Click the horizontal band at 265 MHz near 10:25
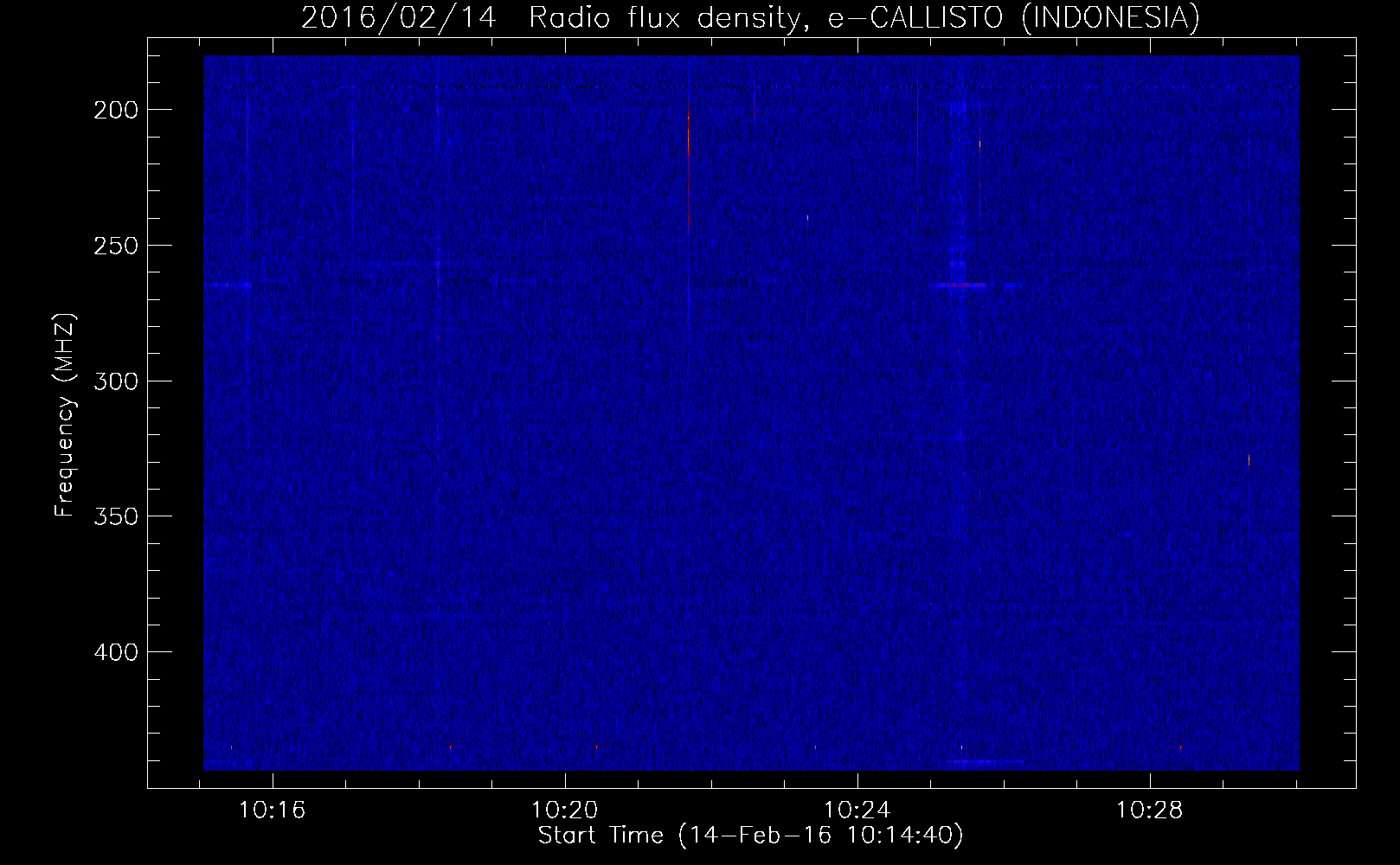Viewport: 1400px width, 865px height. (959, 284)
